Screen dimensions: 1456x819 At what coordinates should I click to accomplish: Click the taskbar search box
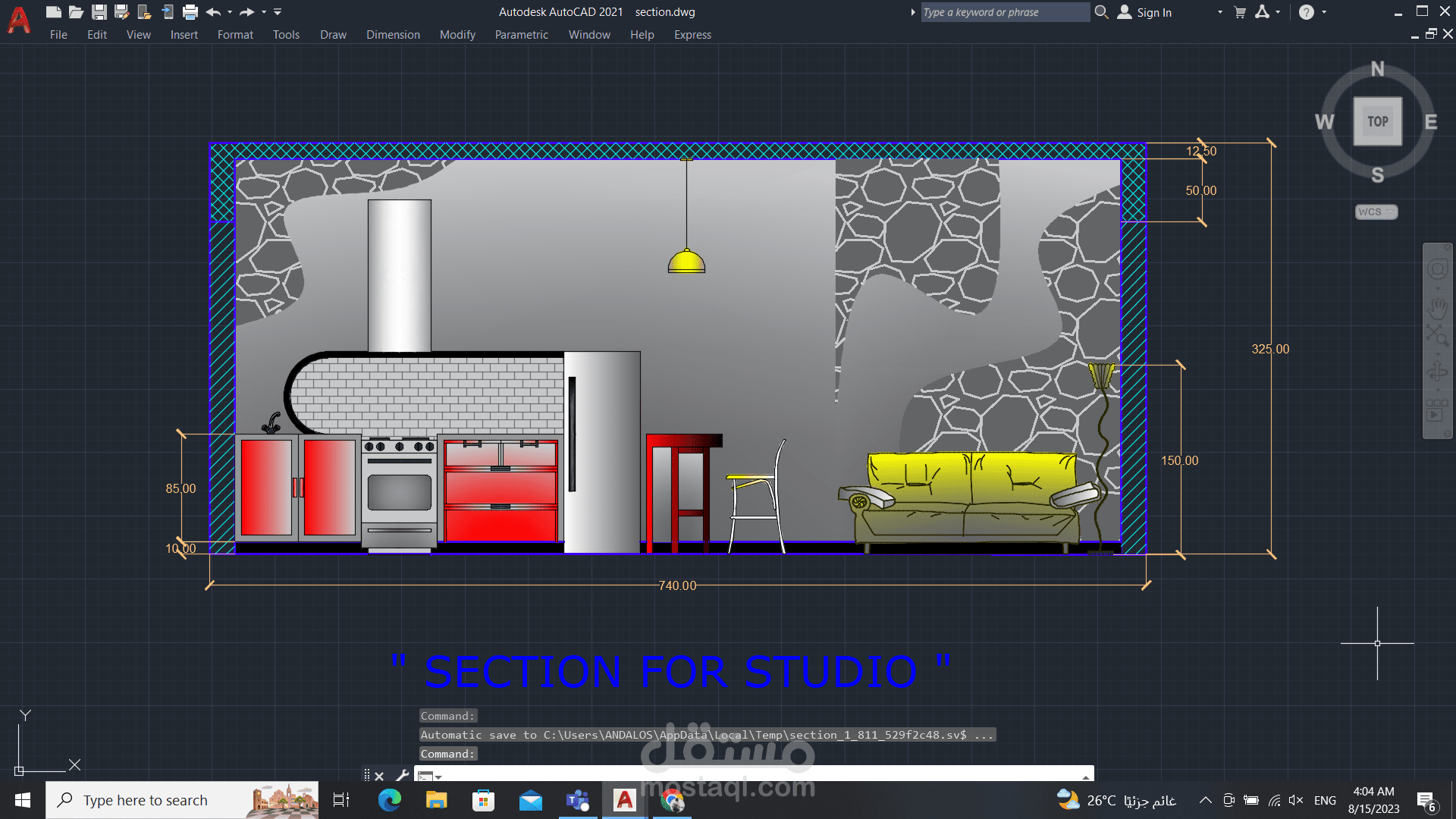point(182,800)
